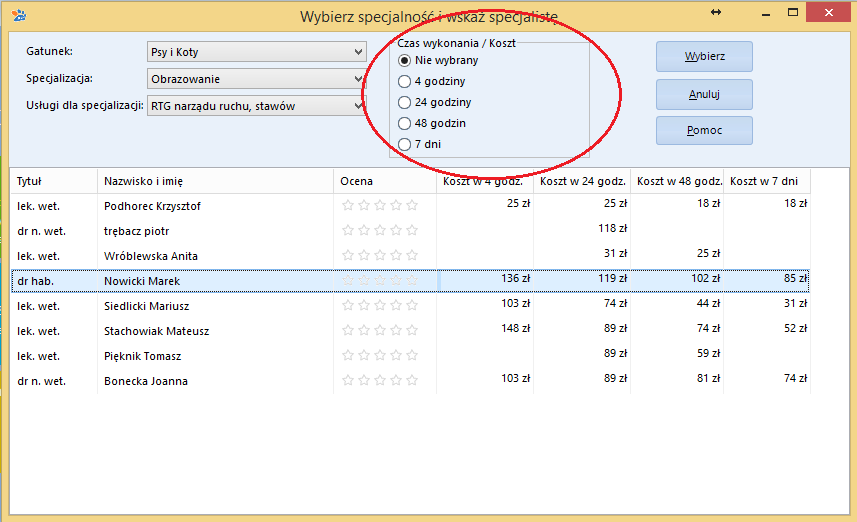
Task: Click the Koszt w 24 godz. column header
Action: point(582,181)
